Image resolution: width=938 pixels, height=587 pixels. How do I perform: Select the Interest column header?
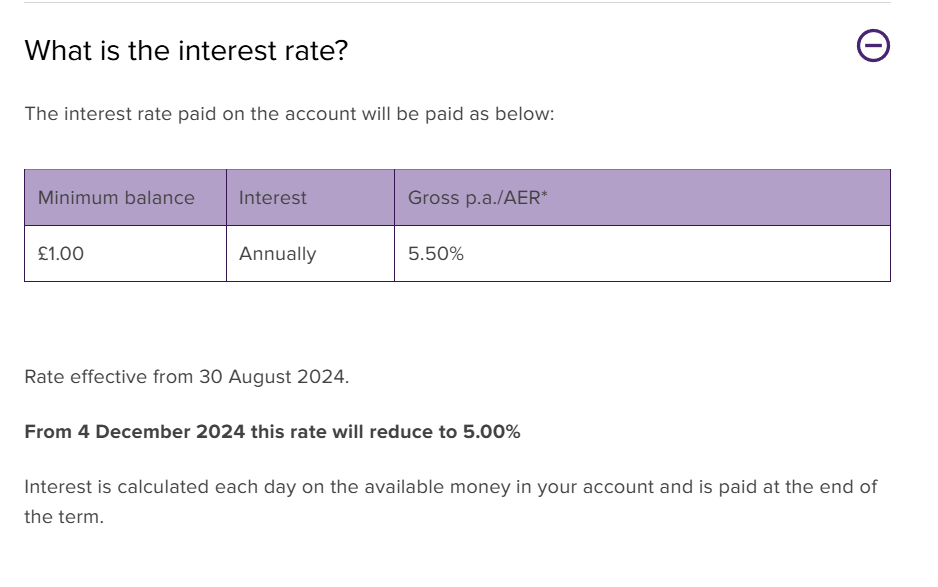(310, 197)
